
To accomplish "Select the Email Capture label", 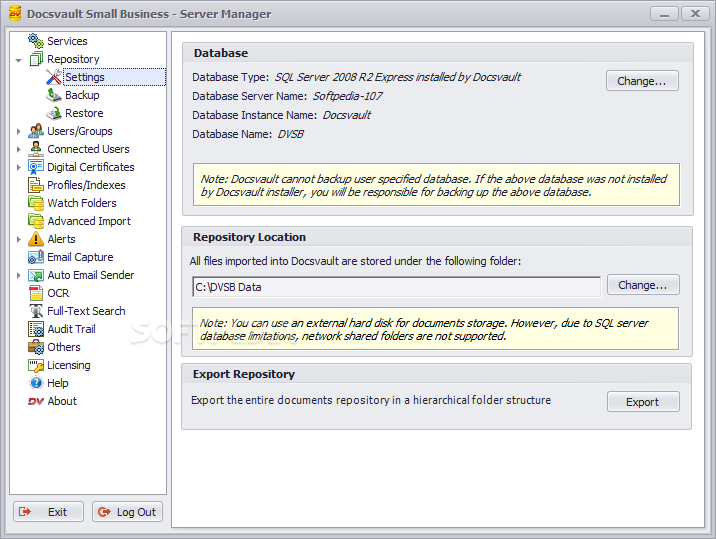I will point(80,257).
